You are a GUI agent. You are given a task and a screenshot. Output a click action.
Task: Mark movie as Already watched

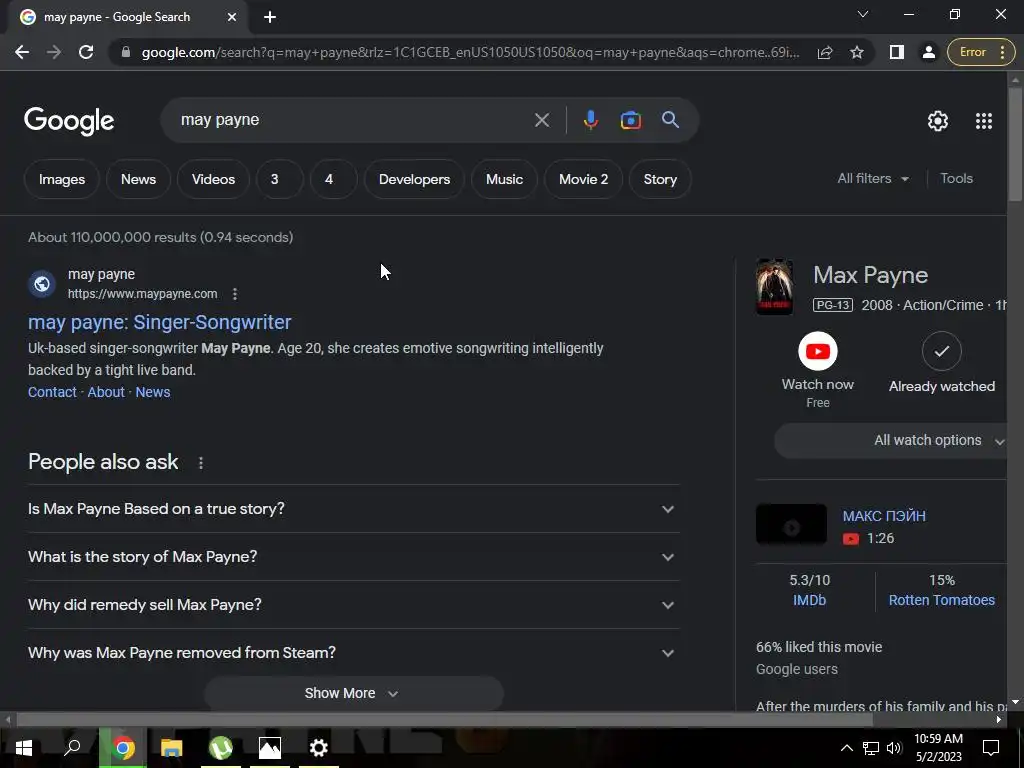[941, 351]
